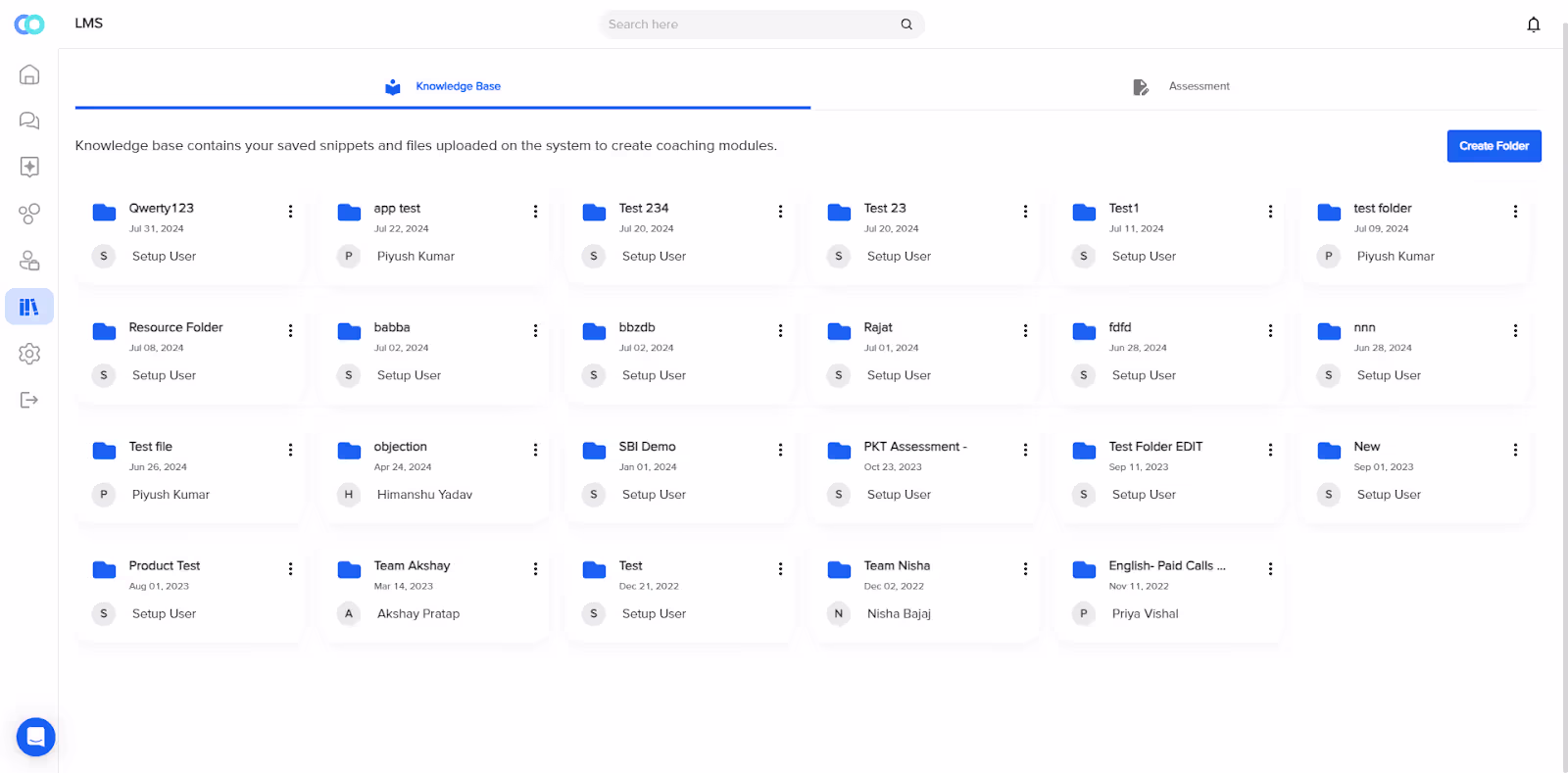Open options menu for app test folder
The image size is (1568, 773).
(x=535, y=212)
